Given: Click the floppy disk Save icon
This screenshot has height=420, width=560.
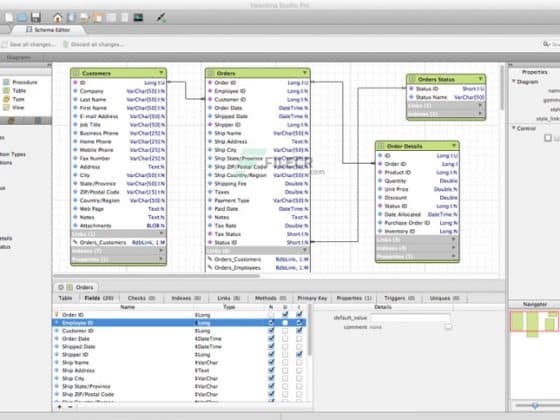Looking at the screenshot, I should [36, 18].
